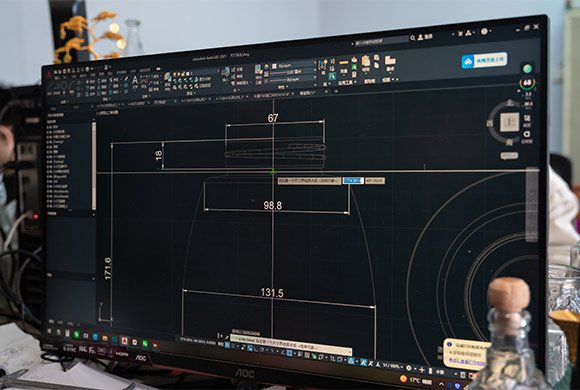Image resolution: width=580 pixels, height=390 pixels.
Task: Click the blue cloud download tool button
Action: (484, 60)
